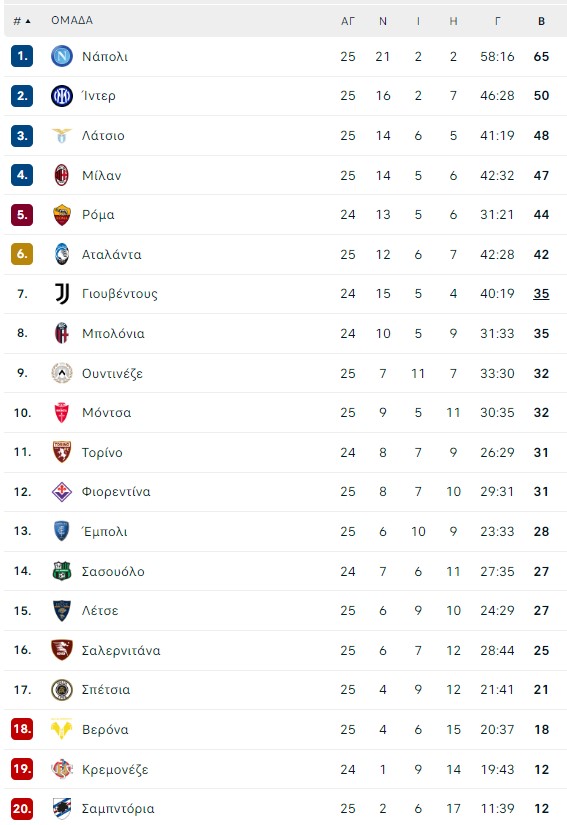This screenshot has height=825, width=567.
Task: Click the Sampdoria crest icon
Action: coord(62,809)
